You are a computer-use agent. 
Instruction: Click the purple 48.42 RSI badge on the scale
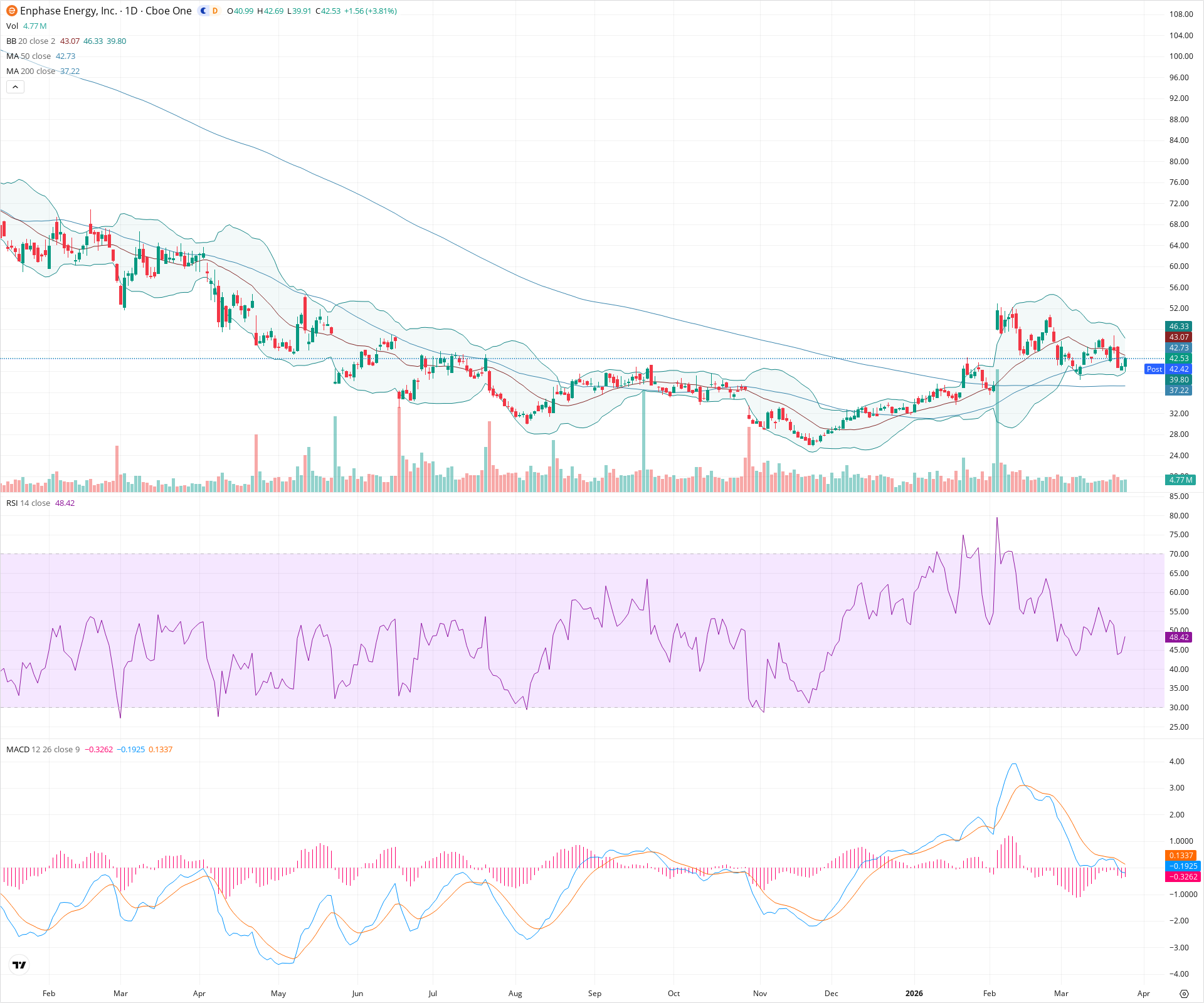pyautogui.click(x=1180, y=637)
